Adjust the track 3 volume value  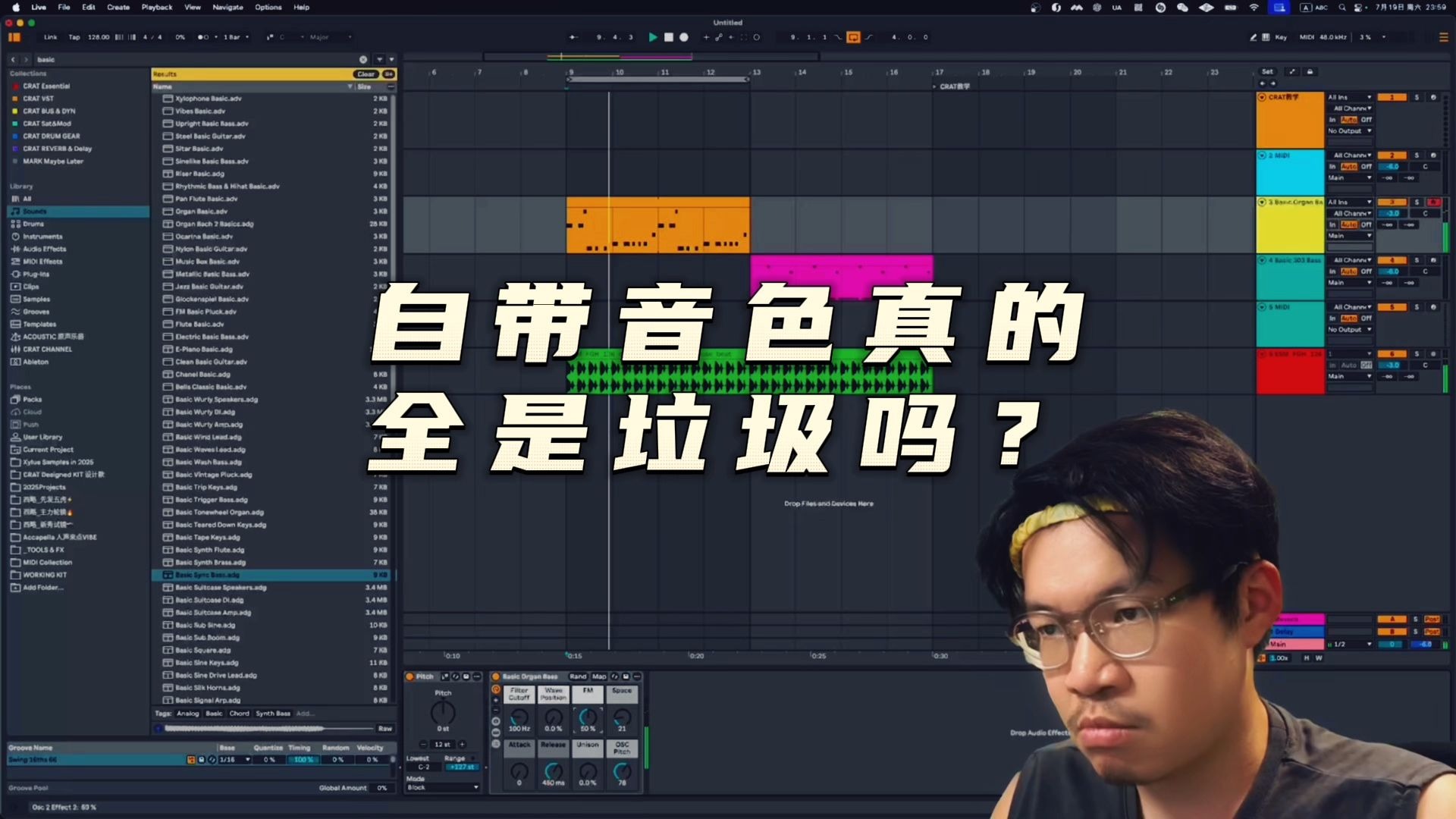[x=1392, y=214]
